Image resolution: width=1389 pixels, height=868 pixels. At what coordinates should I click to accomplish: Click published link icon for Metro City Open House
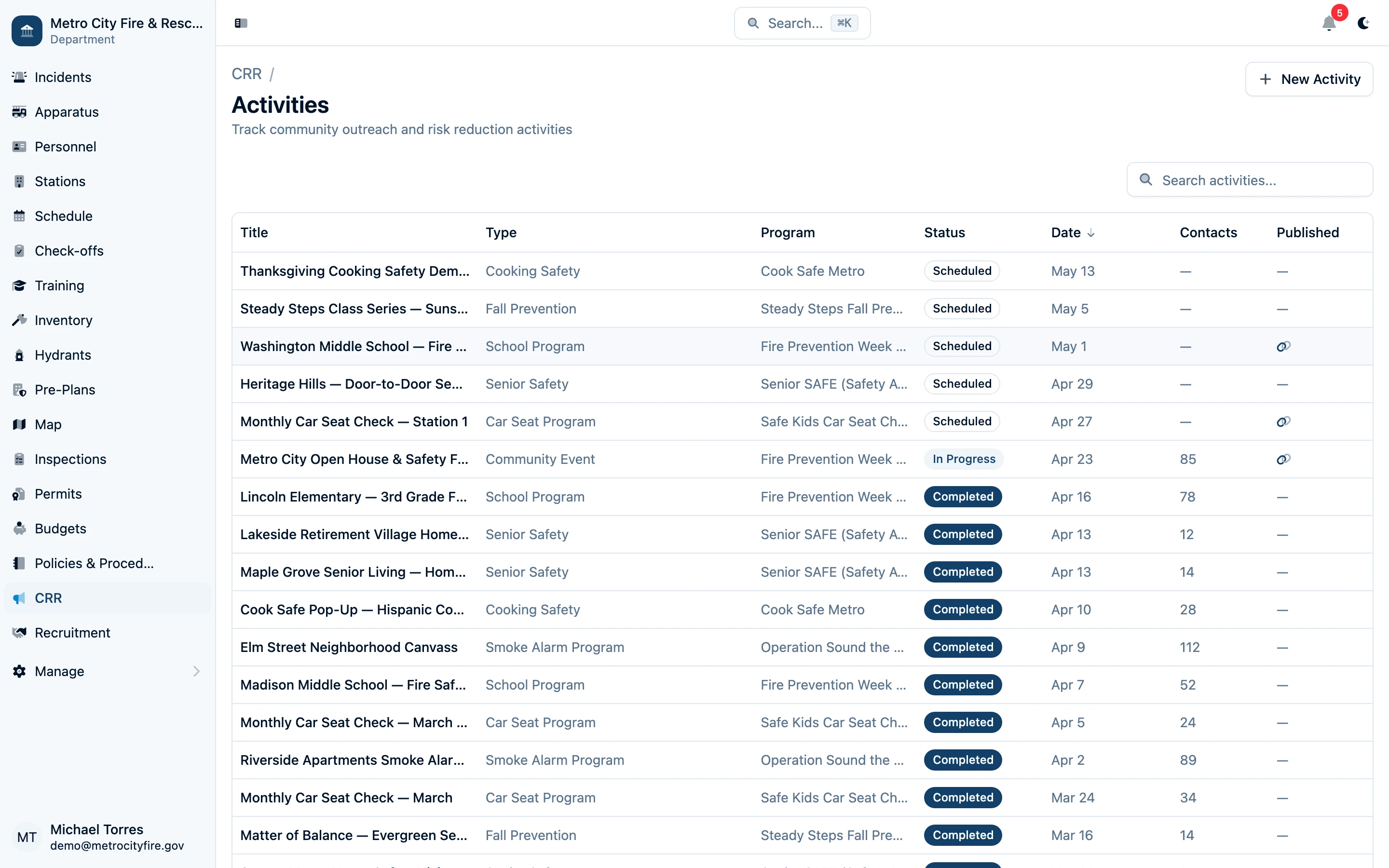pos(1283,459)
